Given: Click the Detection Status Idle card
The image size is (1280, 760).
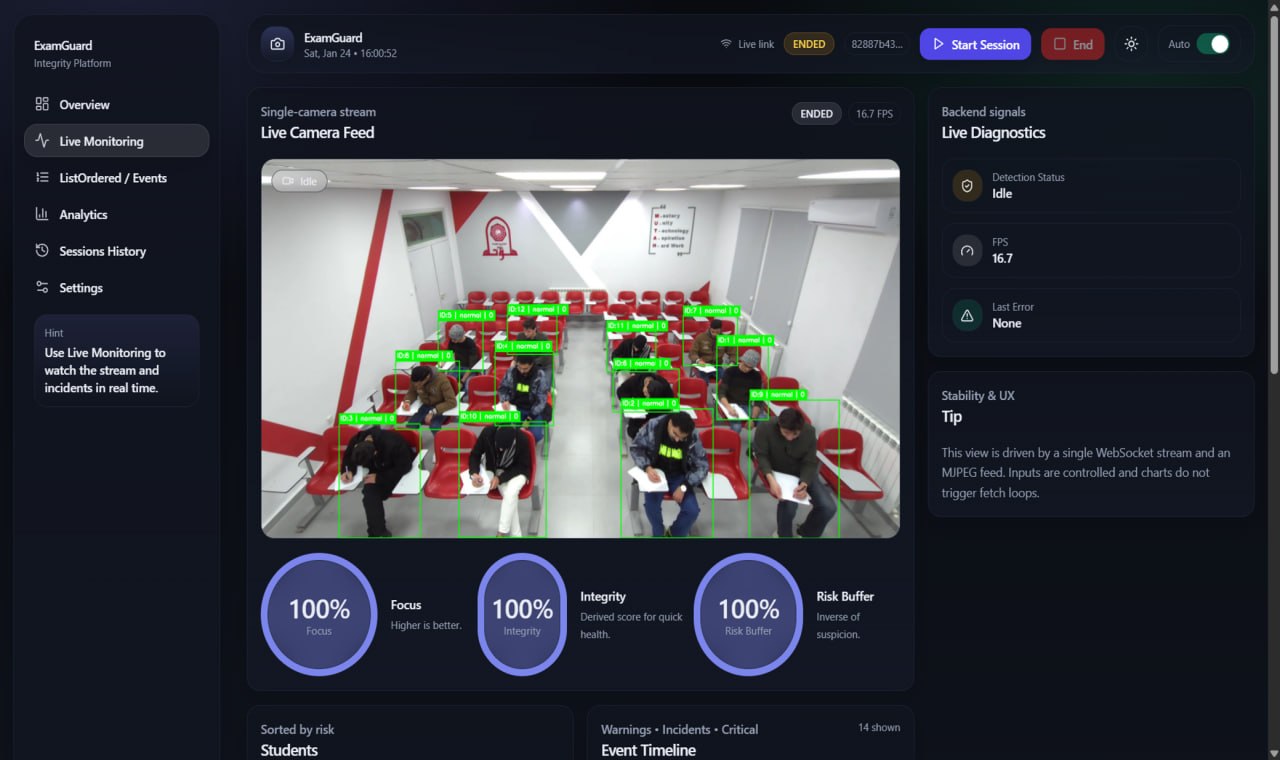Looking at the screenshot, I should (x=1091, y=185).
